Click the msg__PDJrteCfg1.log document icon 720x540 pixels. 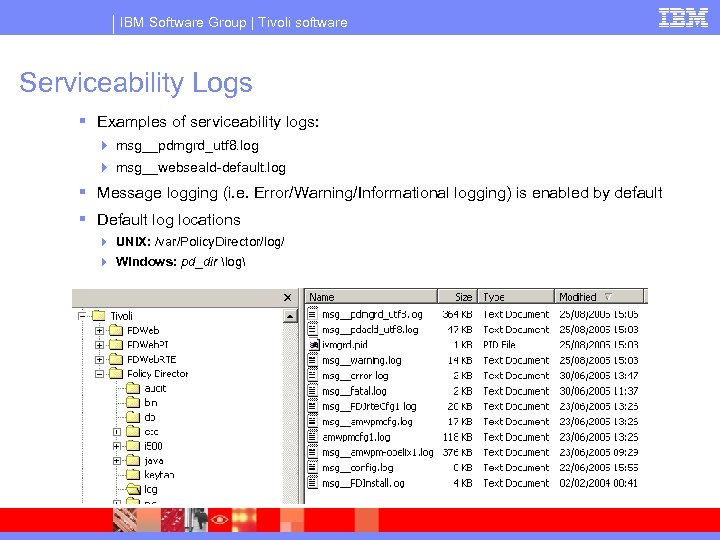(313, 406)
